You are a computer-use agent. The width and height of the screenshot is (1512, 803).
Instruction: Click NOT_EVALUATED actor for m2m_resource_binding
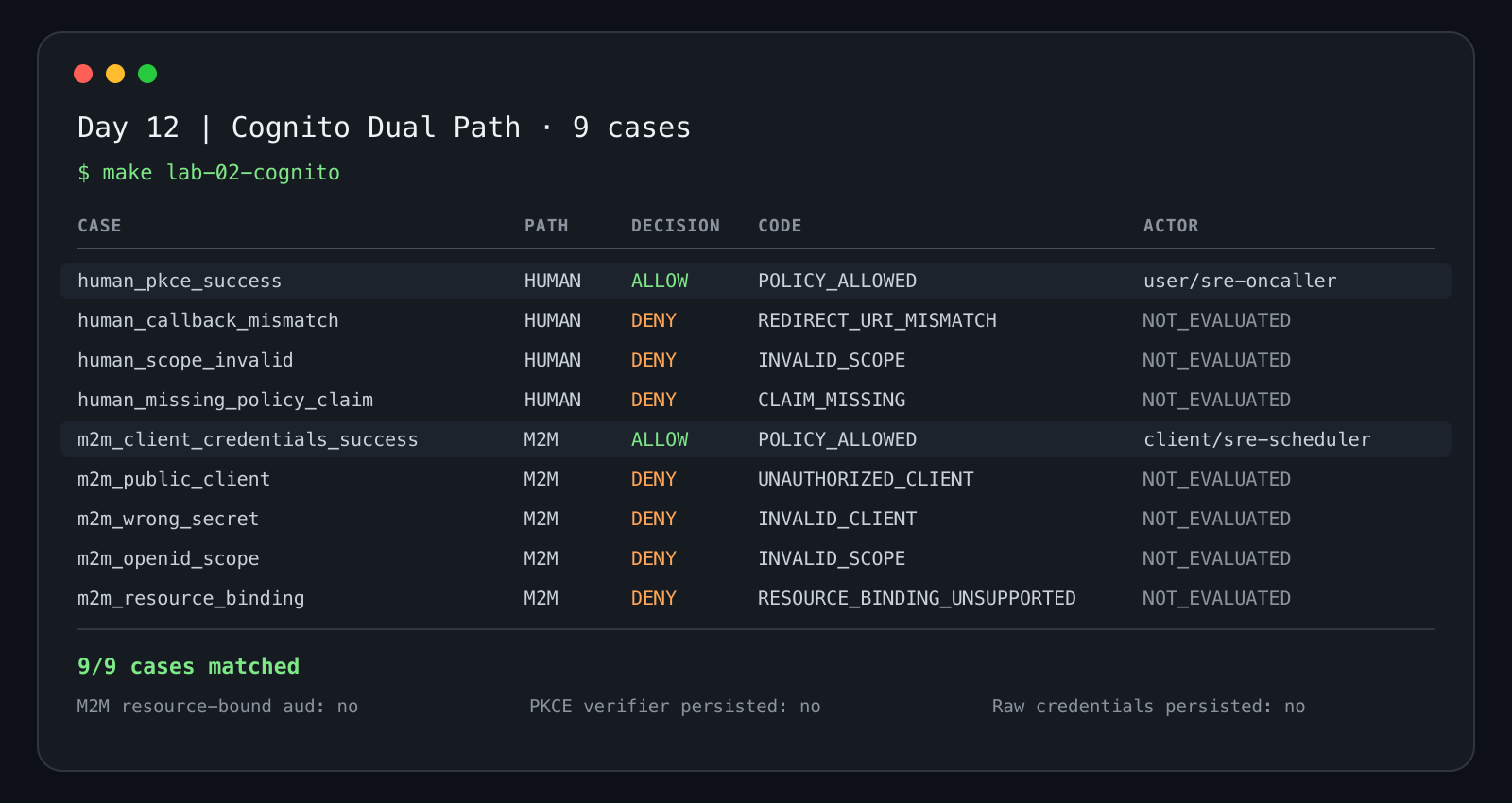[x=1216, y=598]
